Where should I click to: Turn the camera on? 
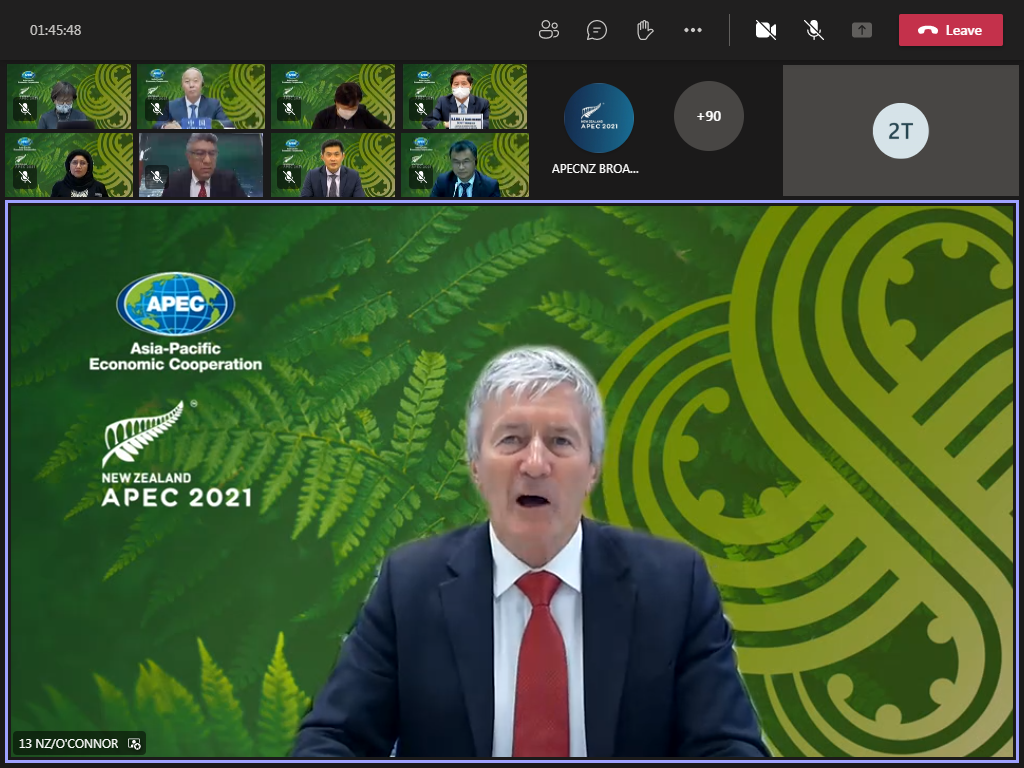(765, 30)
